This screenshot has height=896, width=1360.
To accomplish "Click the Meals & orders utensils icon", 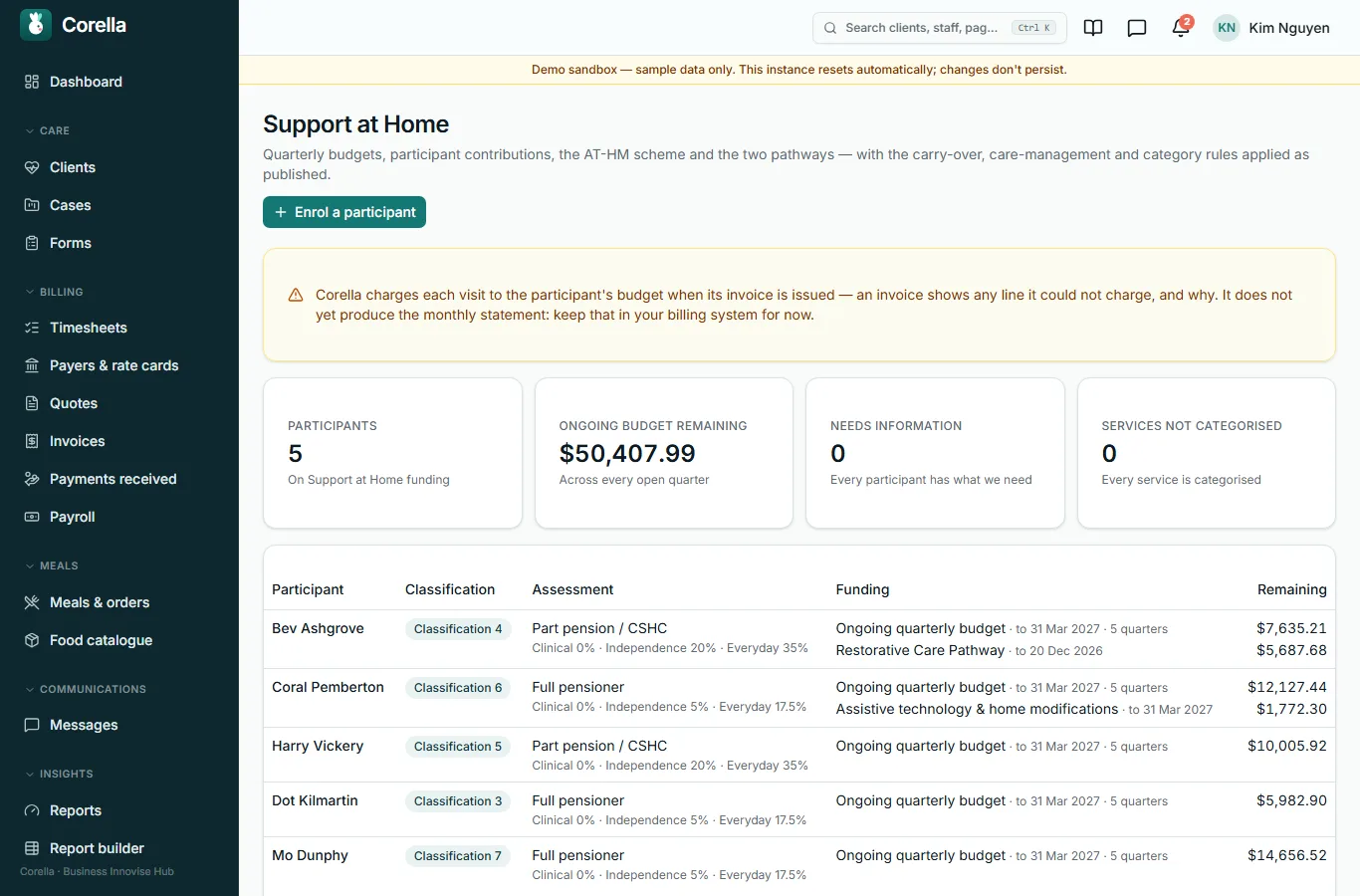I will pos(32,602).
